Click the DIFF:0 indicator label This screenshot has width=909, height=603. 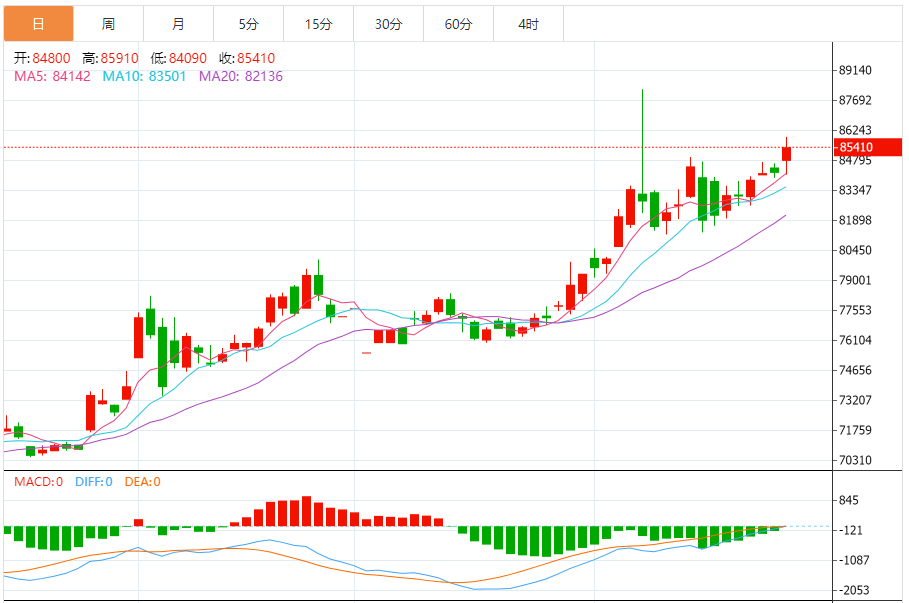[93, 482]
